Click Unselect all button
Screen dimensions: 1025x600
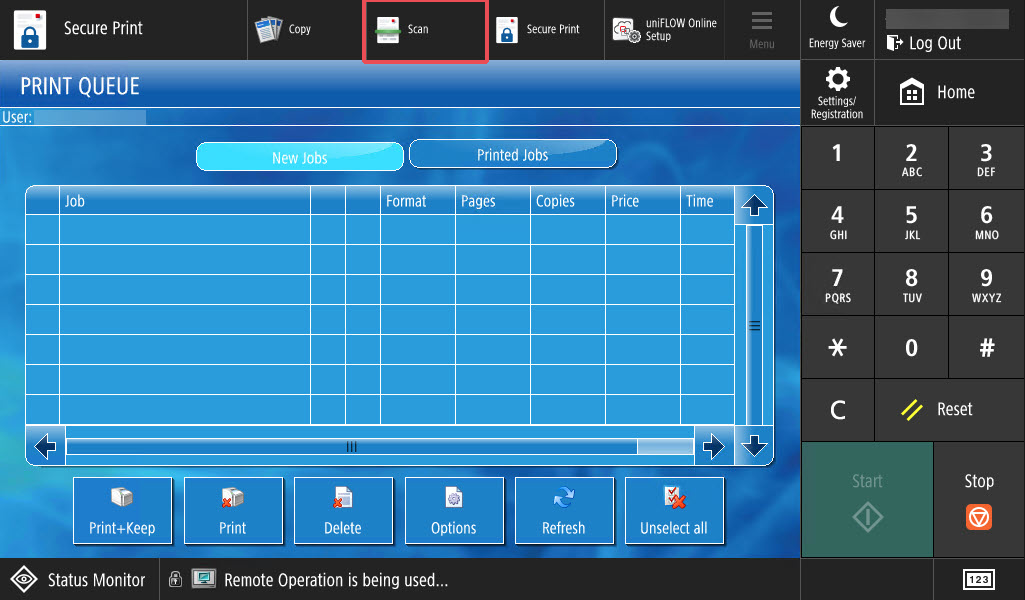674,510
